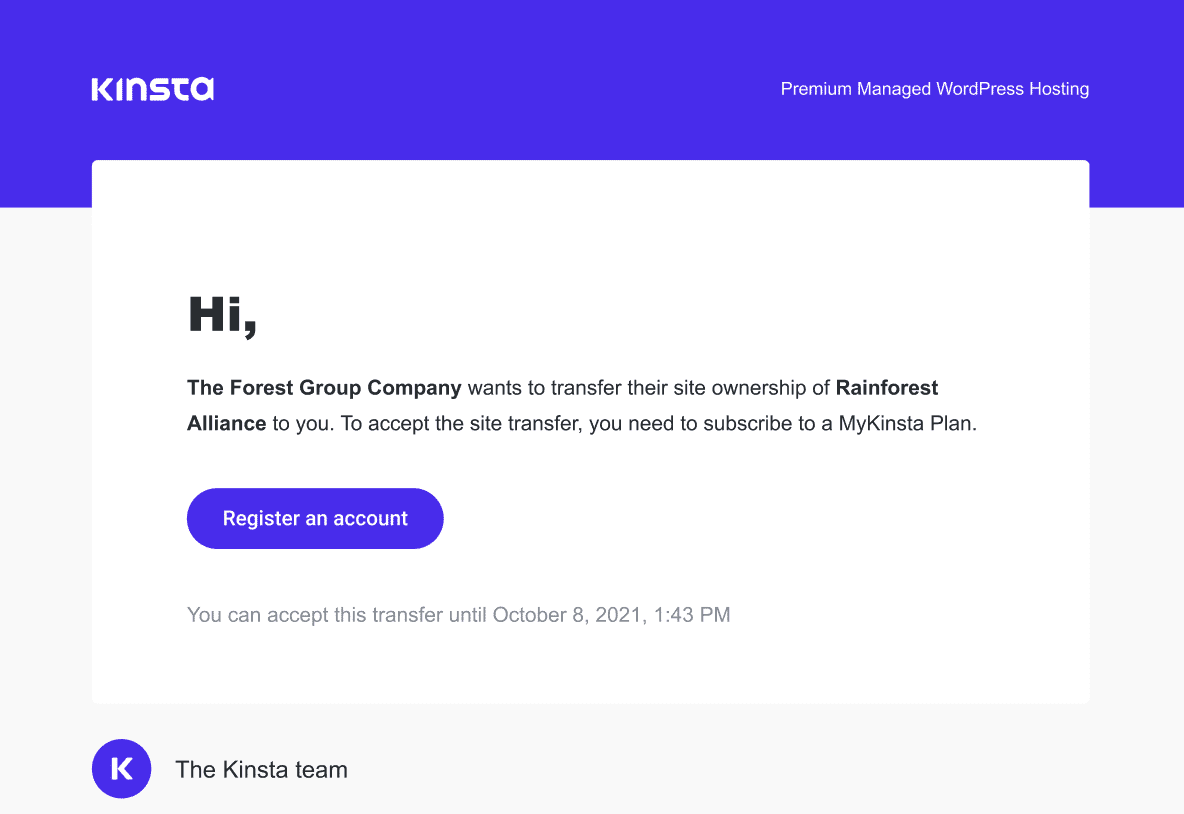This screenshot has width=1184, height=814.
Task: Click the K logo beside the signature
Action: tap(121, 768)
